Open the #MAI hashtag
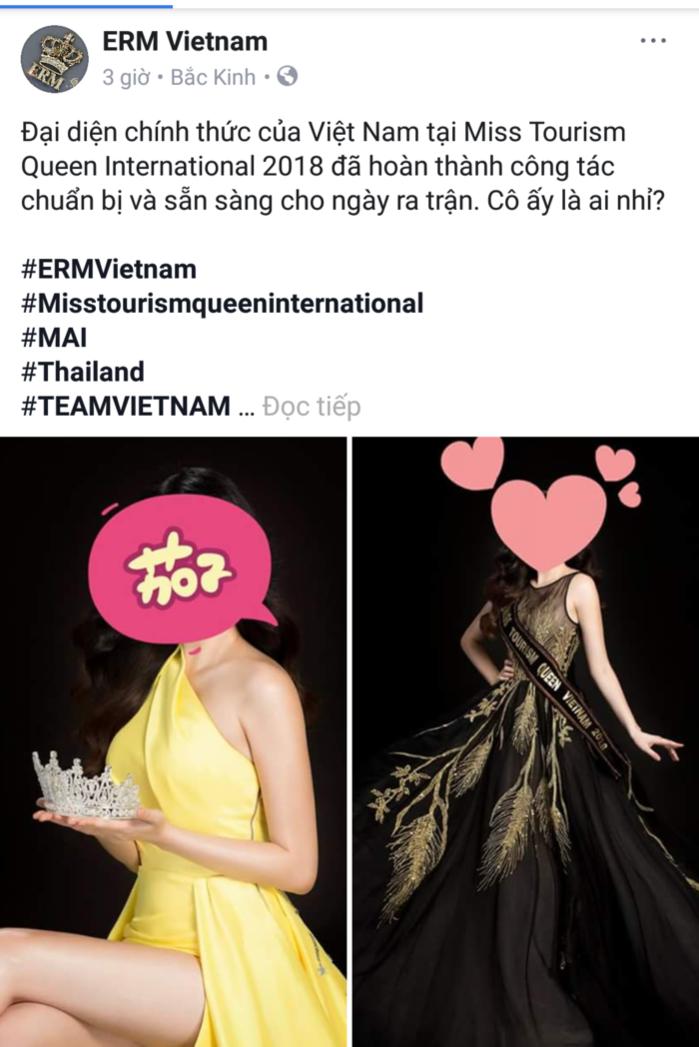699x1047 pixels. point(54,338)
